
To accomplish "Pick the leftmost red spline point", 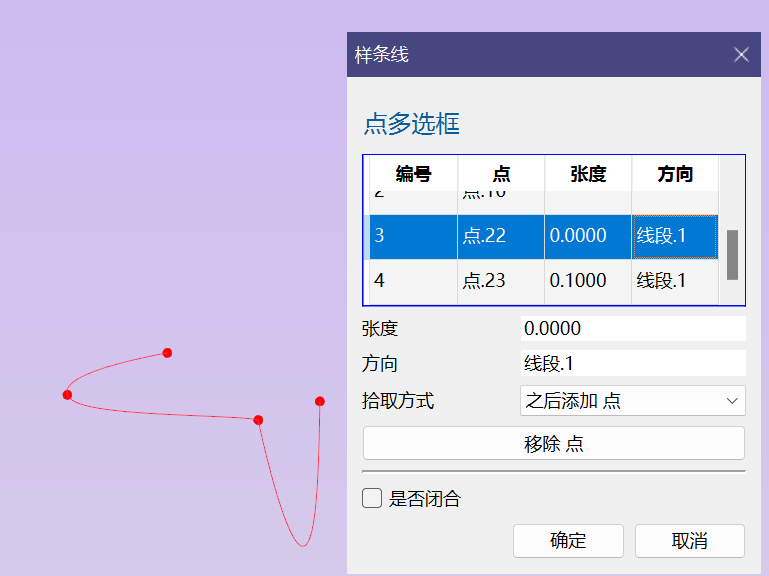I will click(x=67, y=395).
